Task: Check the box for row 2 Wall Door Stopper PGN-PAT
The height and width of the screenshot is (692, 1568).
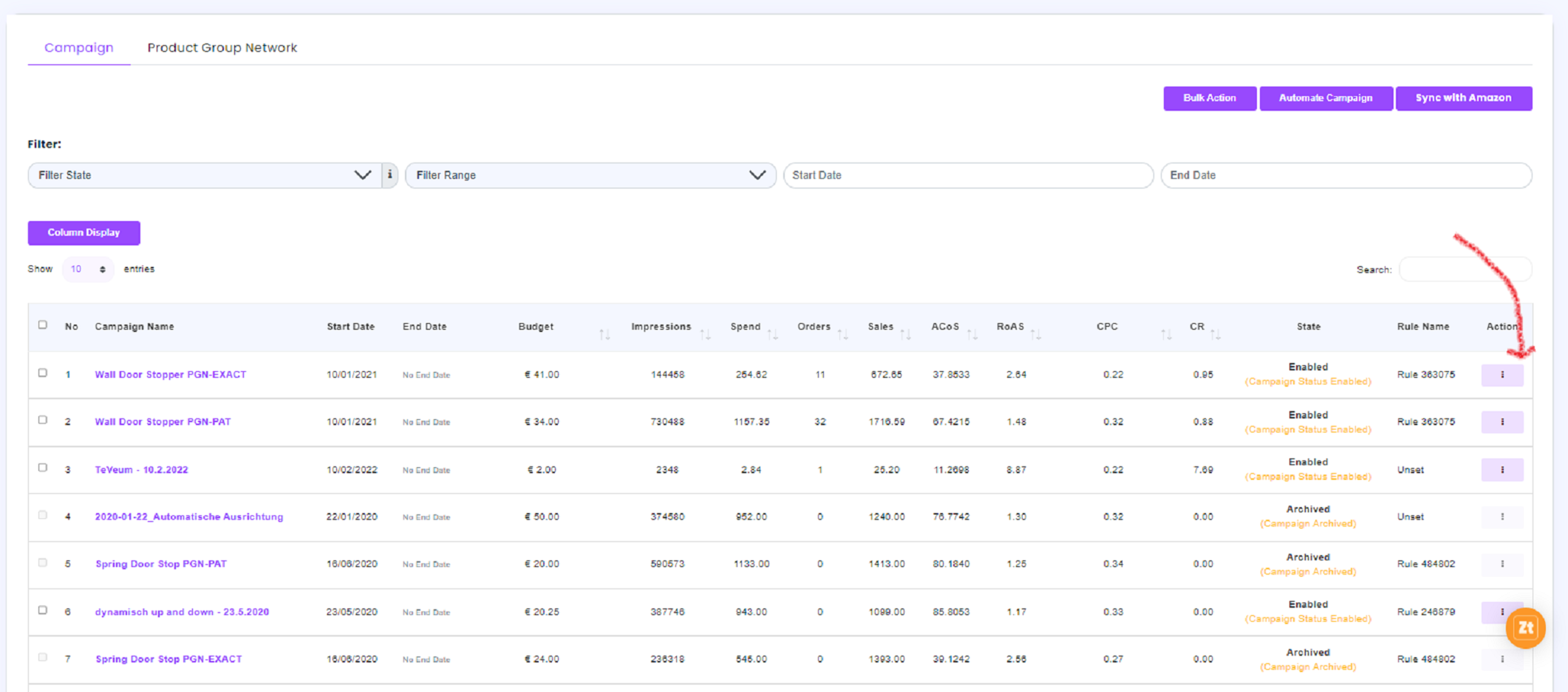Action: pos(42,420)
